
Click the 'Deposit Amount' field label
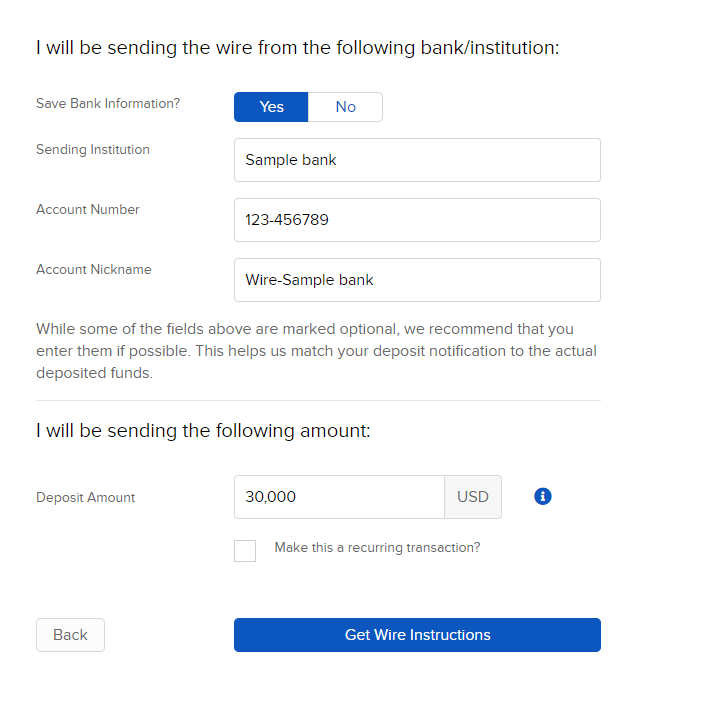coord(86,497)
